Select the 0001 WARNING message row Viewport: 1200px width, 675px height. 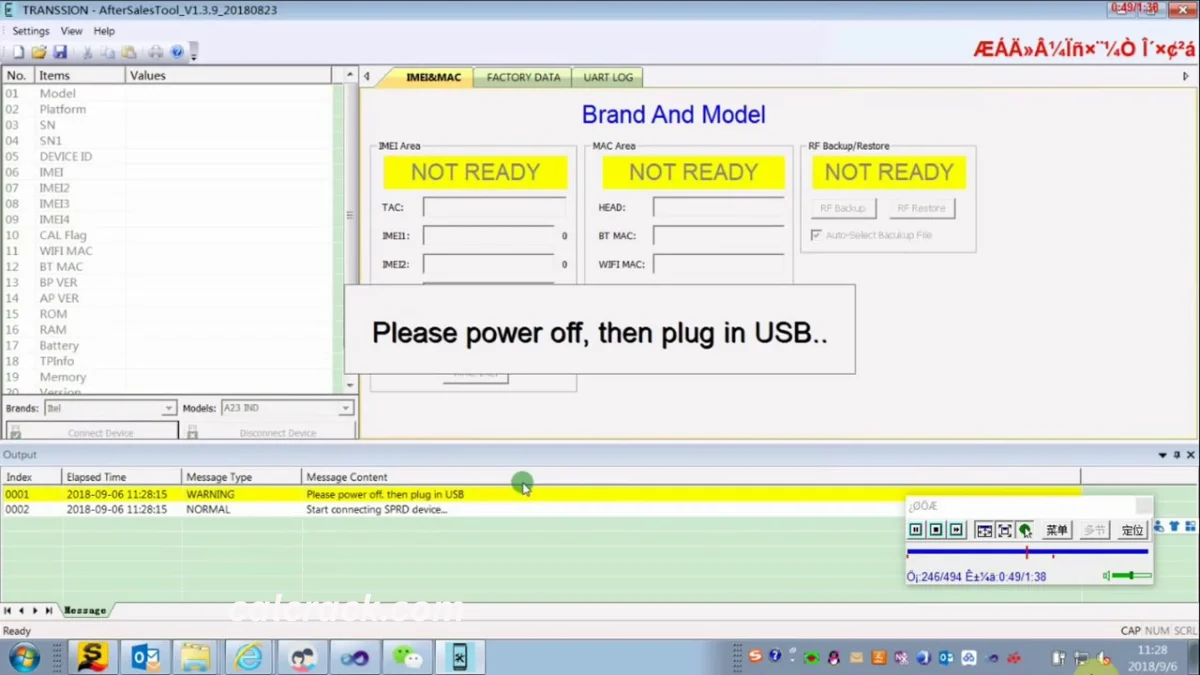point(540,494)
